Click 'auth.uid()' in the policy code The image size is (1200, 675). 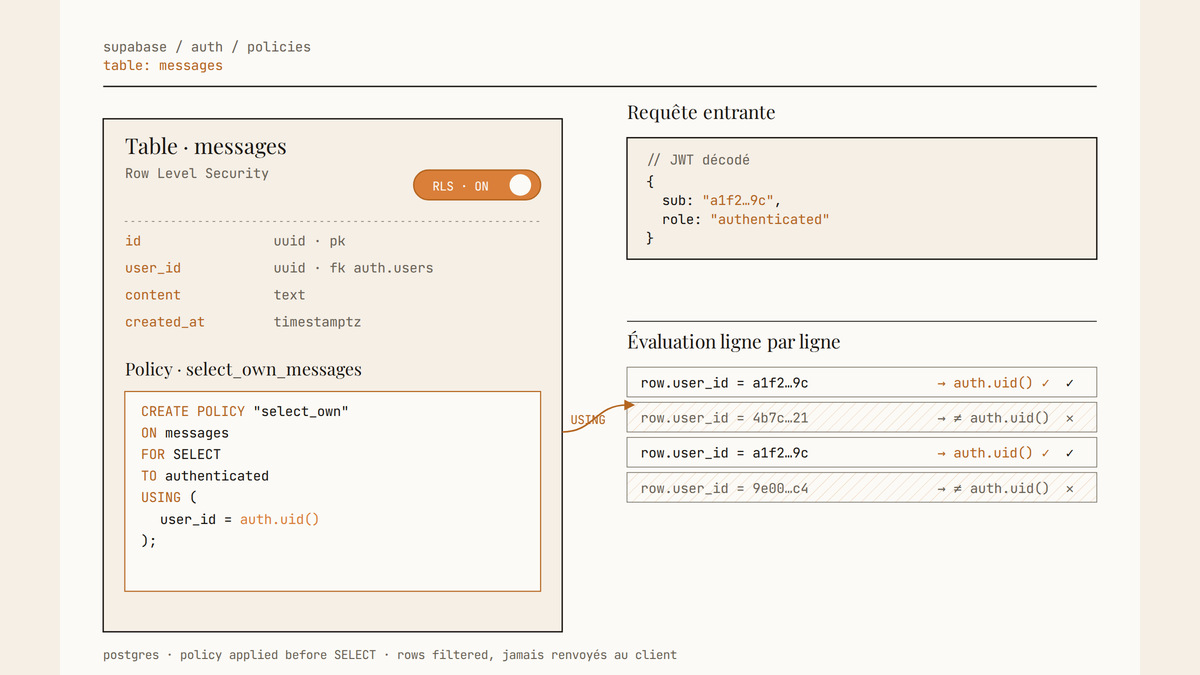coord(279,519)
